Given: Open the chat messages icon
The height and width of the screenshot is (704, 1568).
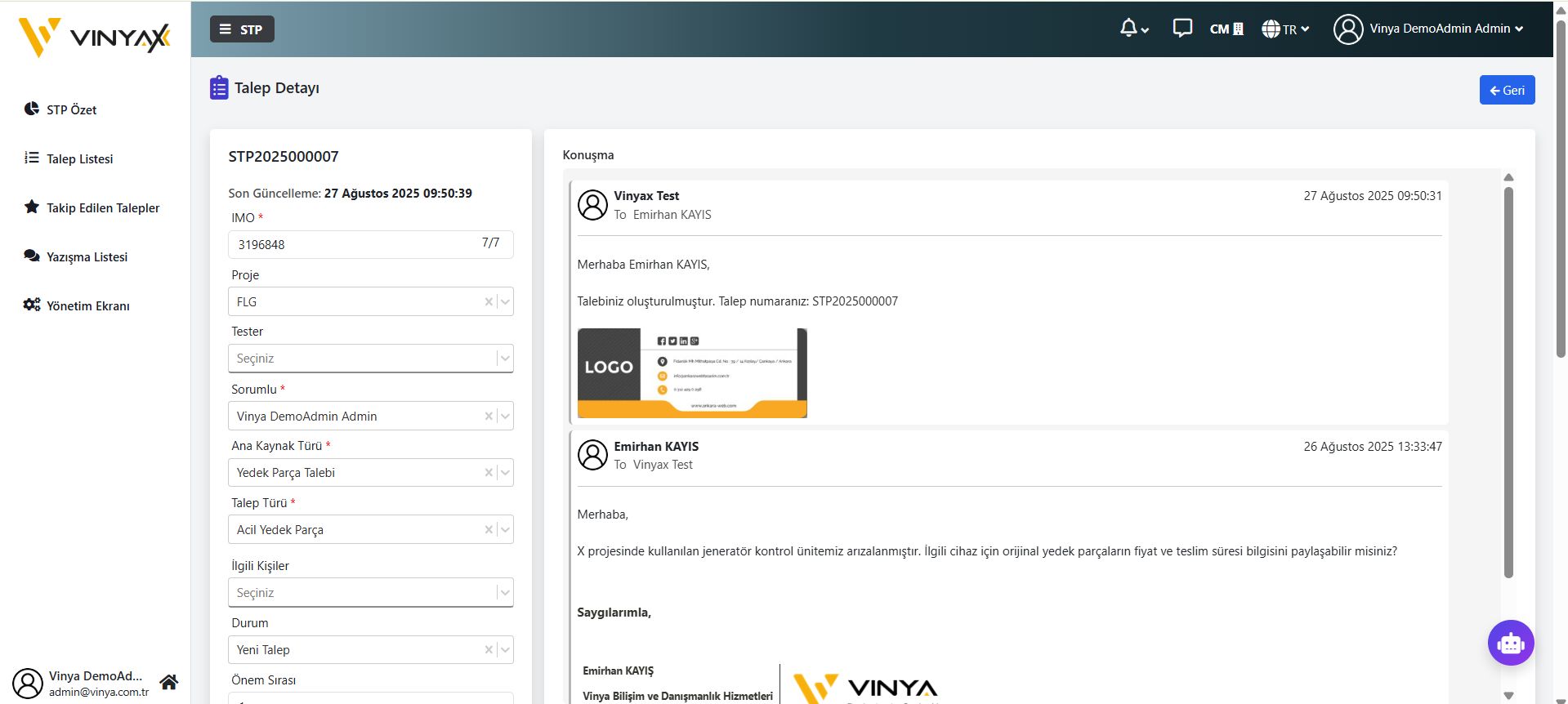Looking at the screenshot, I should pyautogui.click(x=1182, y=29).
